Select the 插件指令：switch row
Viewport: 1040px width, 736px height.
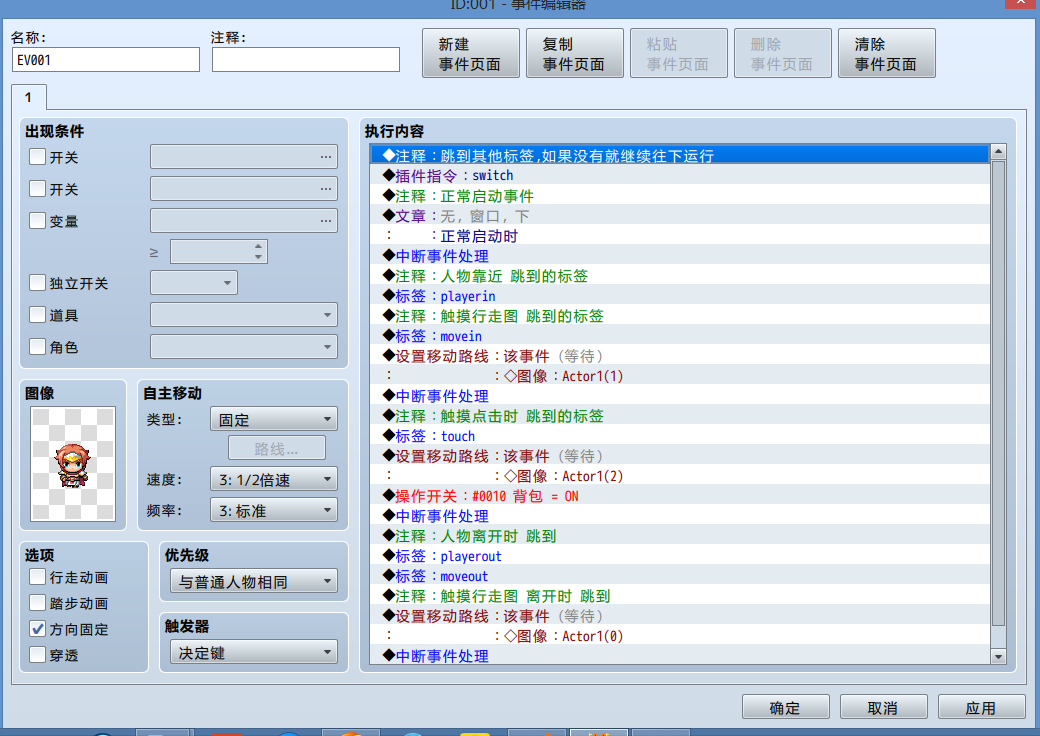(x=680, y=175)
